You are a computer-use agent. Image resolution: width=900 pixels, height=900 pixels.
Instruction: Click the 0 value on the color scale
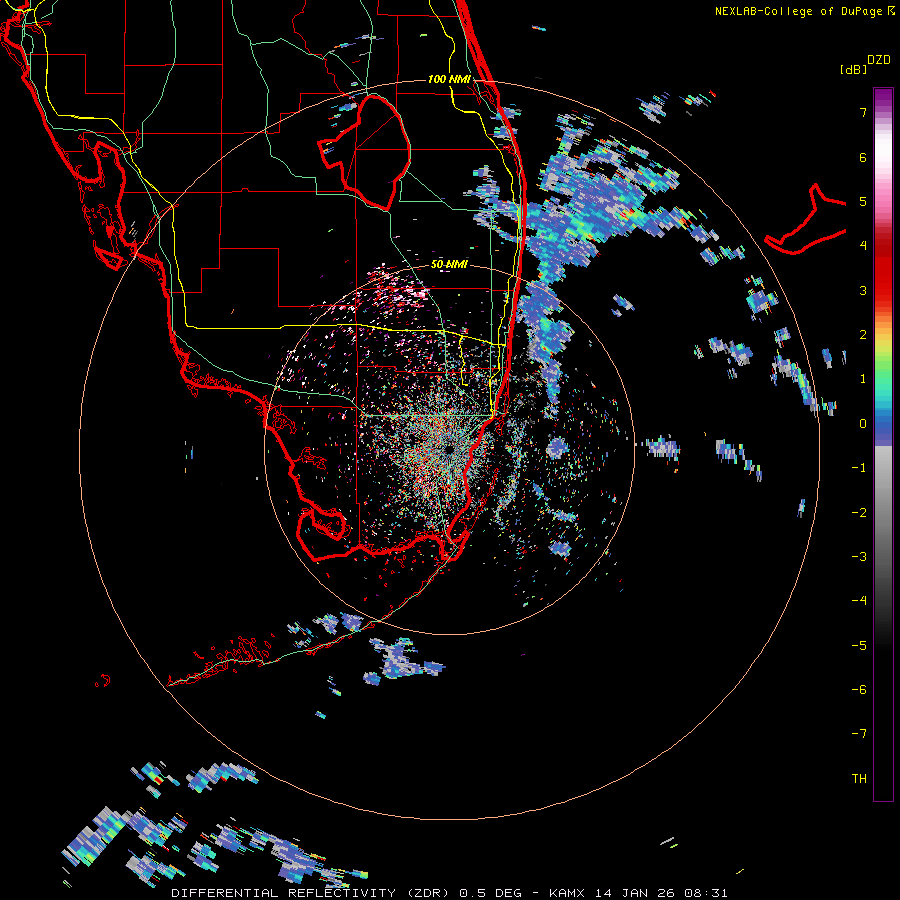tap(863, 424)
